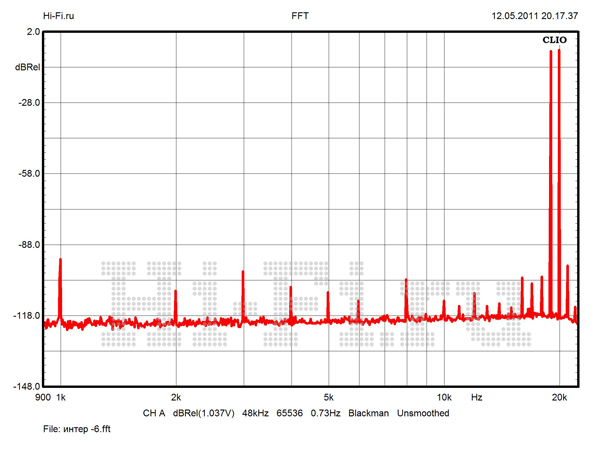Viewport: 600px width, 450px height.
Task: Click the -58.0 y-axis label
Action: pos(27,174)
